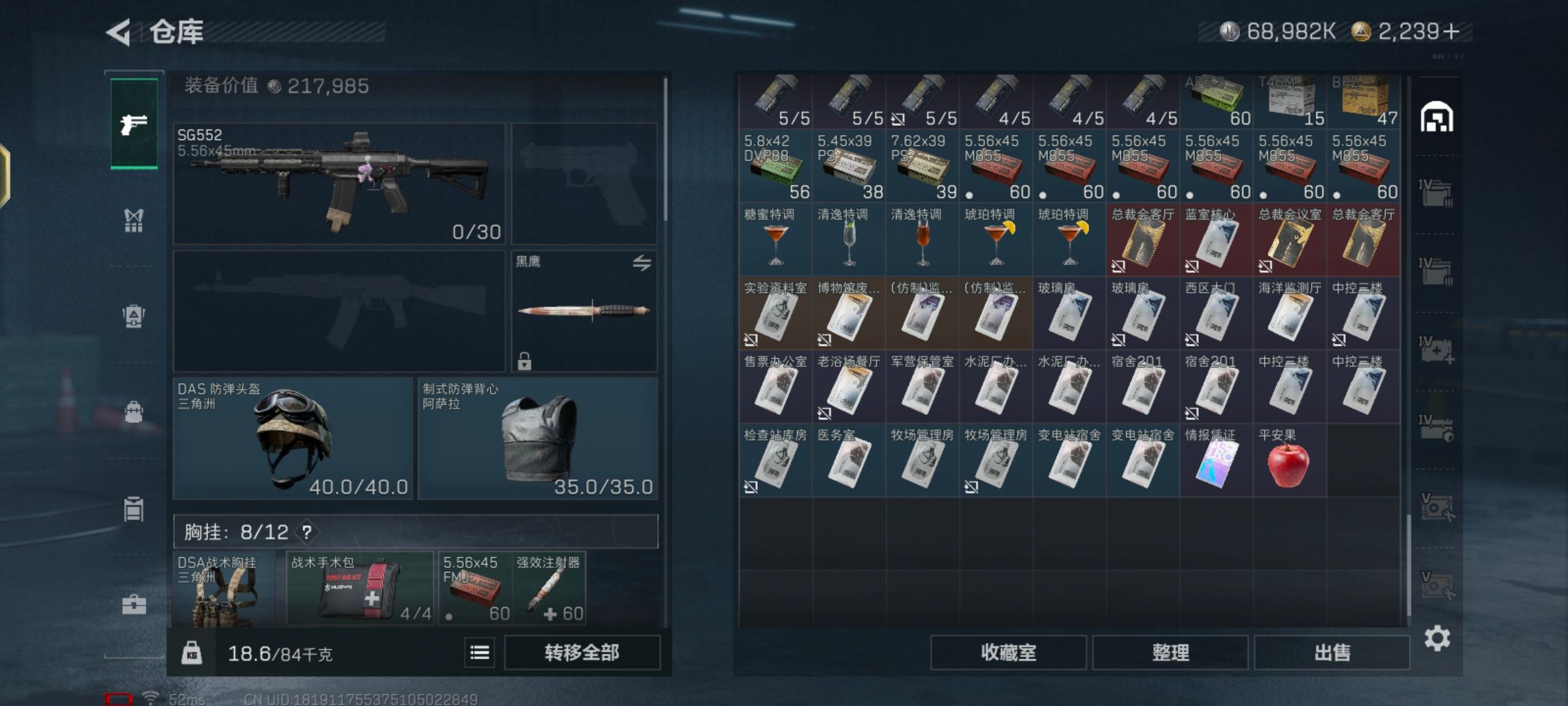
Task: Select the weapons tab with the pistol icon
Action: click(134, 124)
